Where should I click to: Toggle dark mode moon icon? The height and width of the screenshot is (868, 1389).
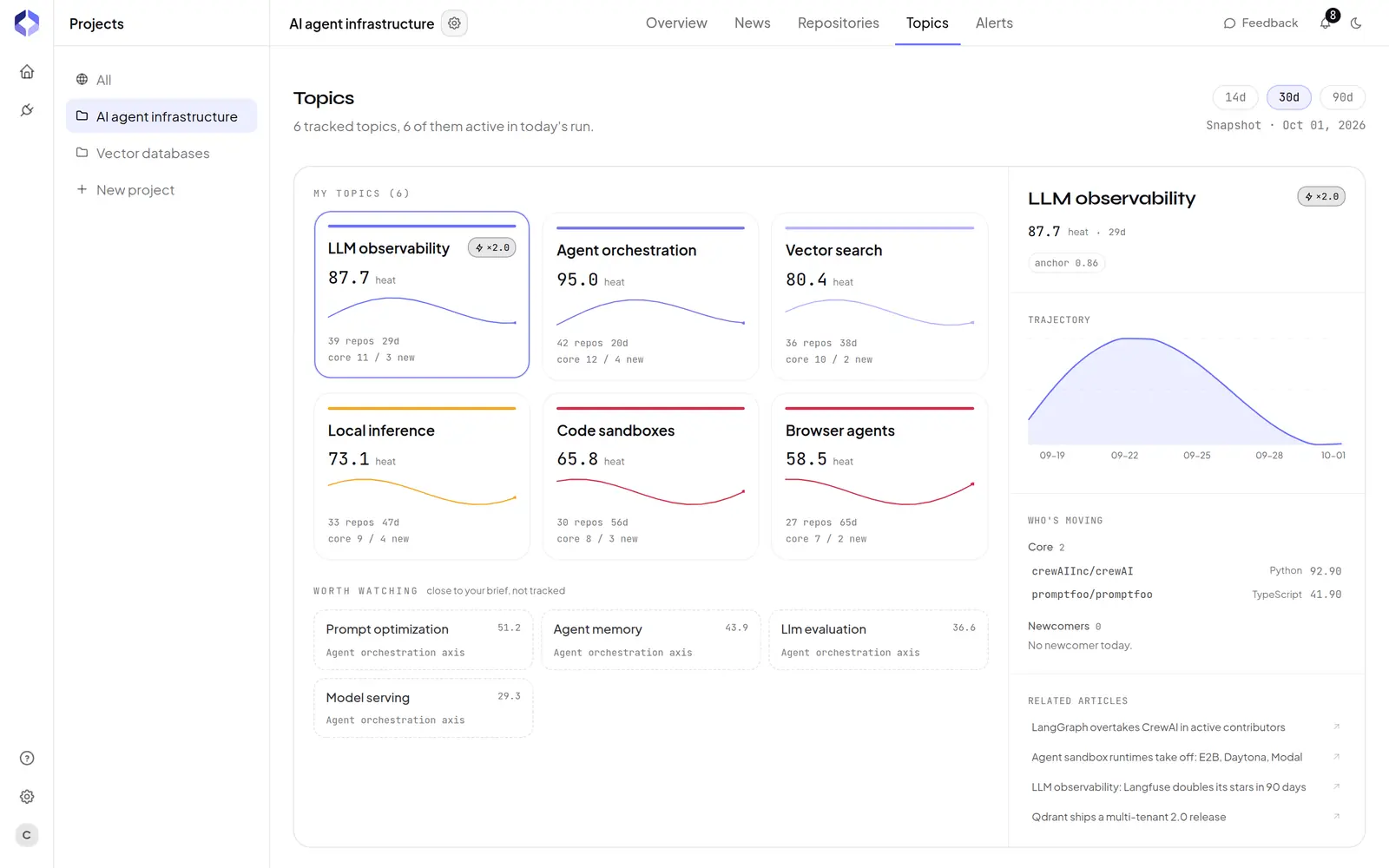[x=1356, y=23]
